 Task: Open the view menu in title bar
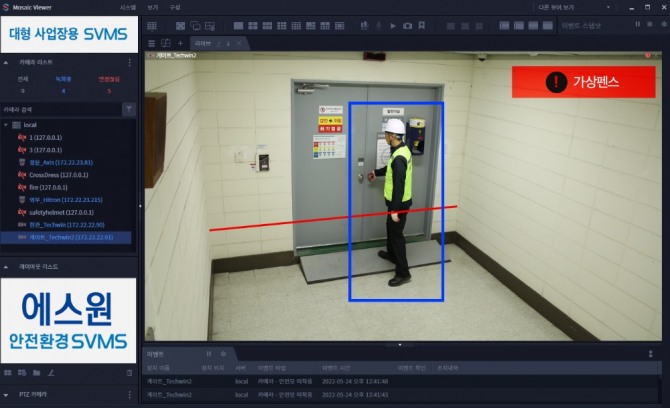(x=153, y=7)
